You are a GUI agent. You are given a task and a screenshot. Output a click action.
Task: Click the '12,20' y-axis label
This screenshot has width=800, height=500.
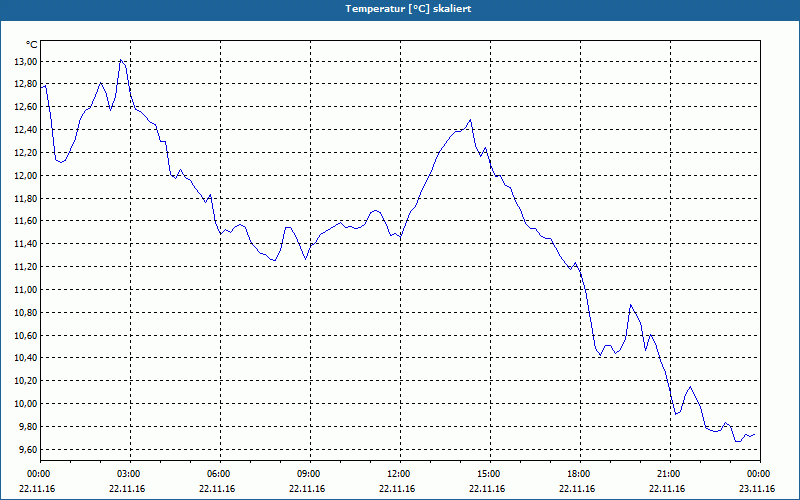coord(27,153)
